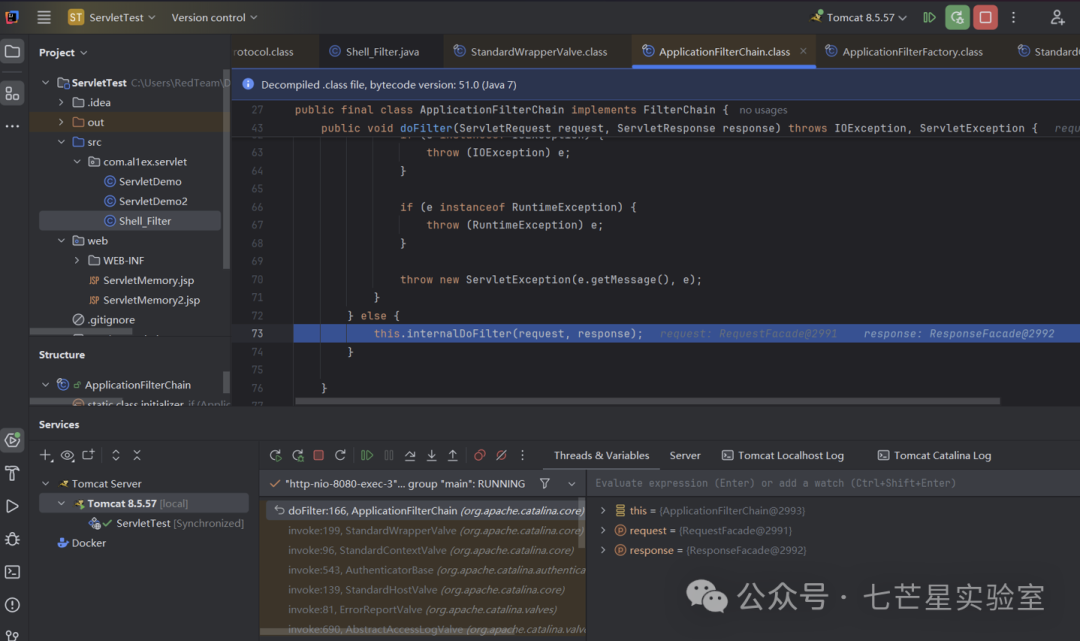This screenshot has width=1080, height=641.
Task: Open the Tomcat 8.5.57 run configuration dropdown
Action: (x=859, y=17)
